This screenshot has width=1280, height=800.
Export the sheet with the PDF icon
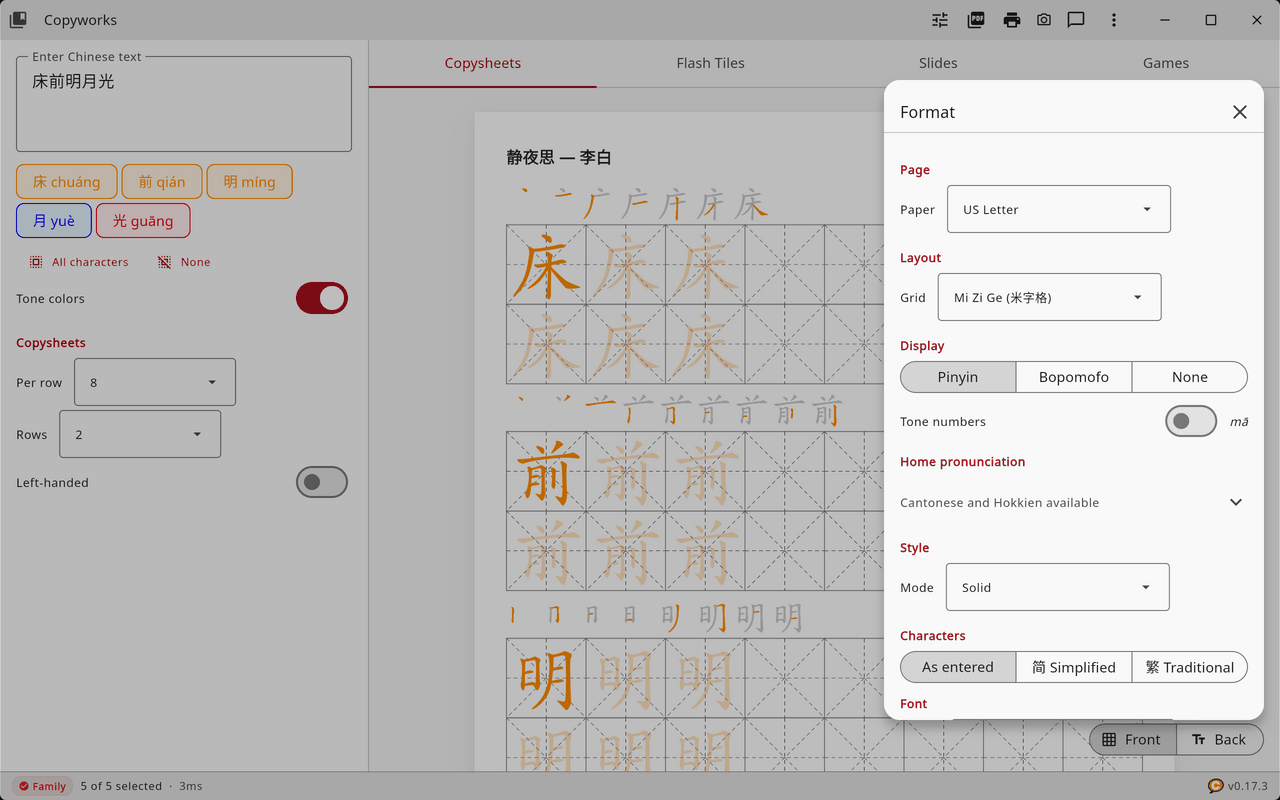tap(976, 20)
